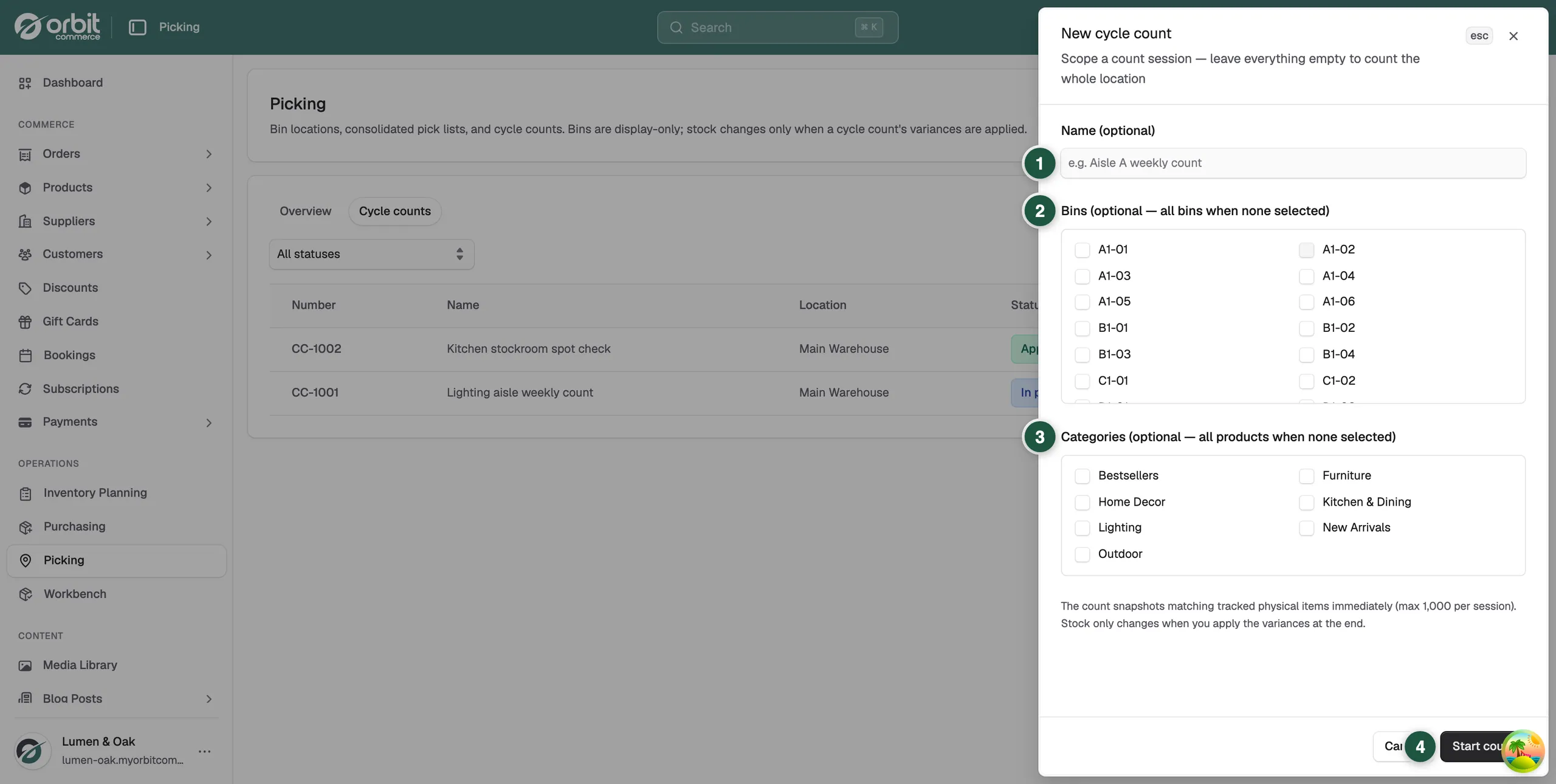
Task: Click the search magnifier icon
Action: click(x=676, y=27)
